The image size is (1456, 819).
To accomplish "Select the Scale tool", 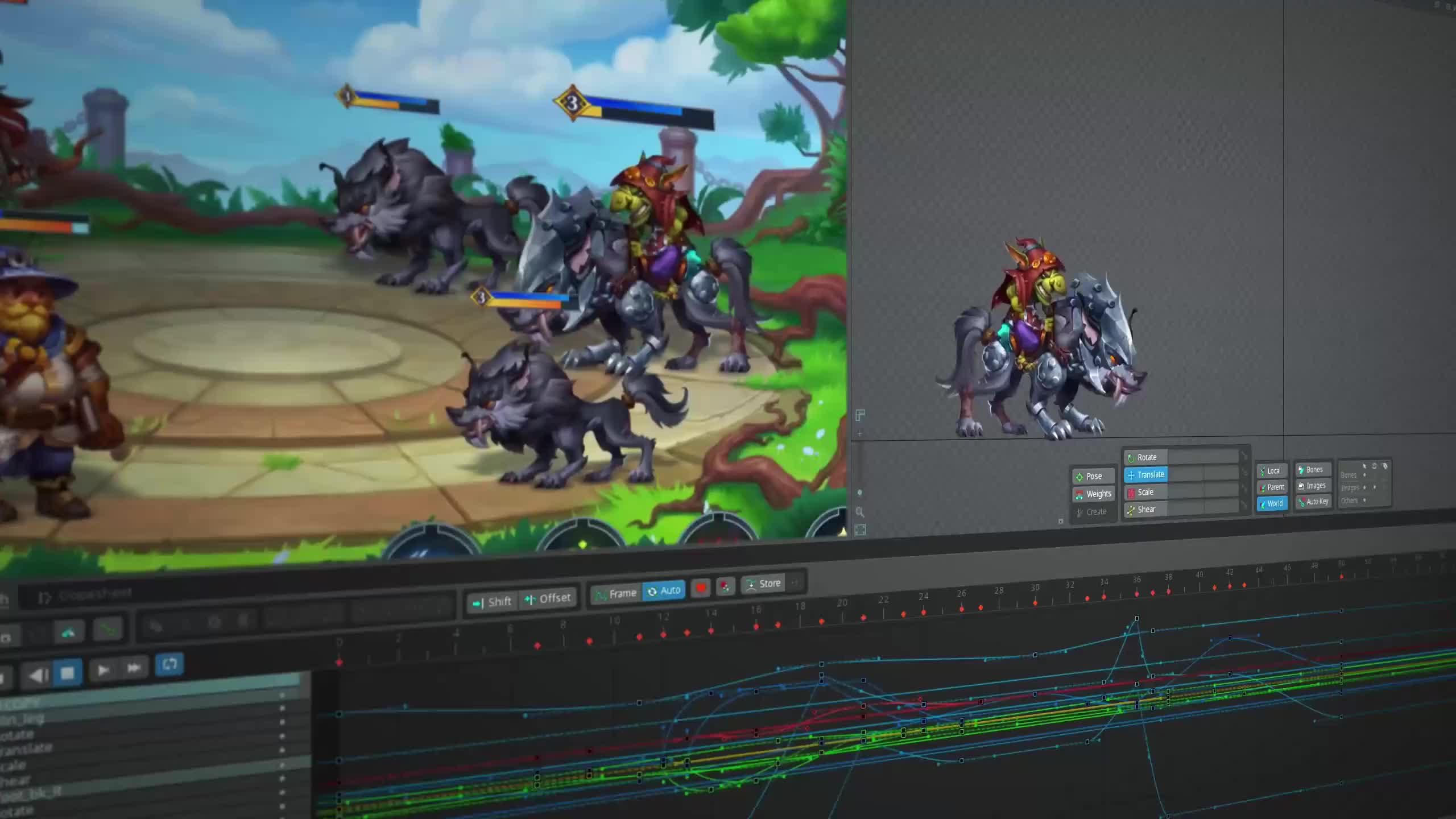I will tap(1145, 492).
